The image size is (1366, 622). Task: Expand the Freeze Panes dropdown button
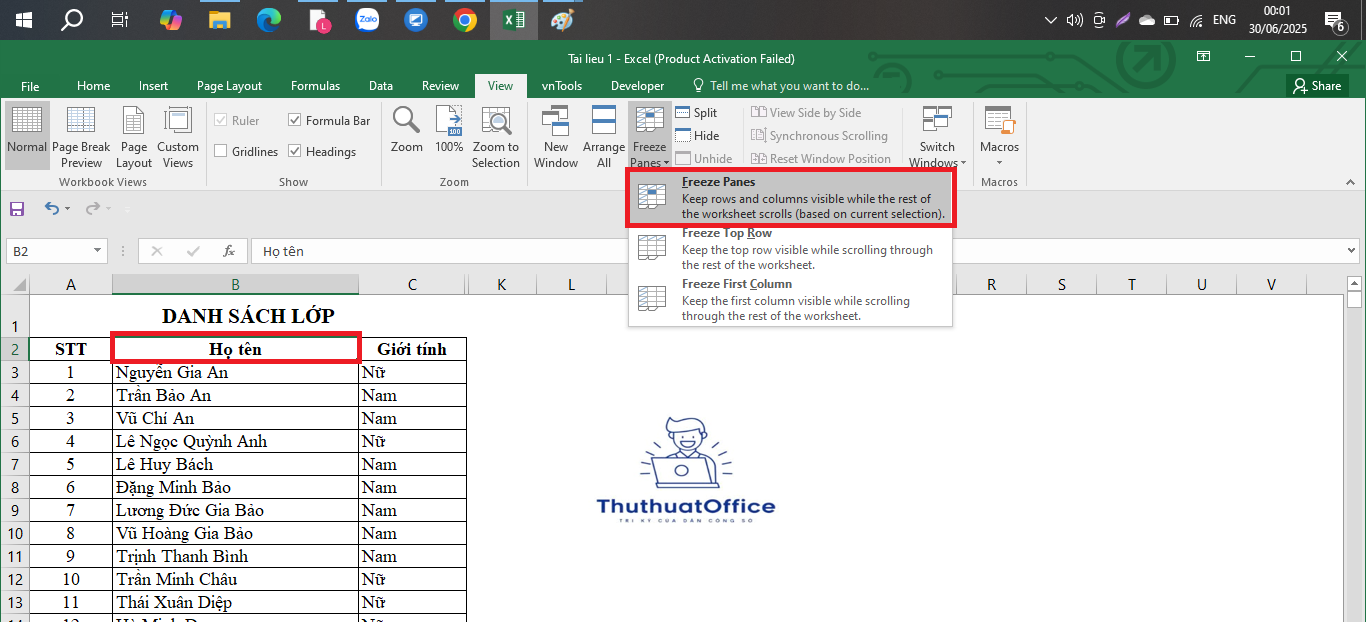pyautogui.click(x=650, y=135)
